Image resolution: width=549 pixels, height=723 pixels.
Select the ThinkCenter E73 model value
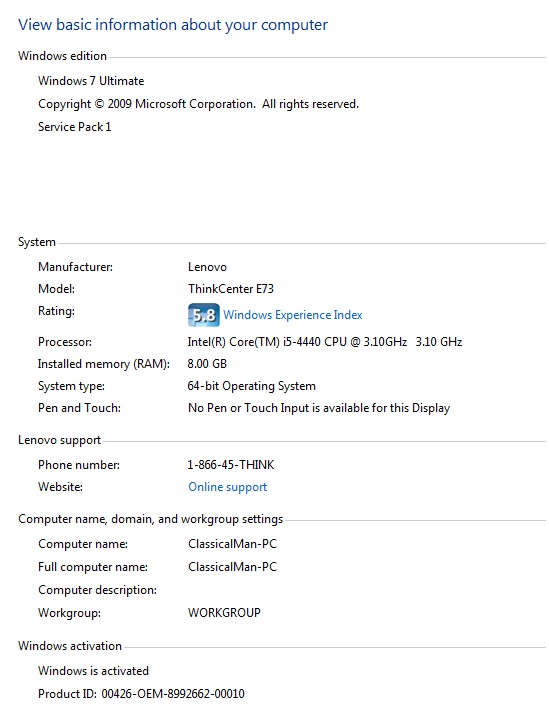point(230,289)
